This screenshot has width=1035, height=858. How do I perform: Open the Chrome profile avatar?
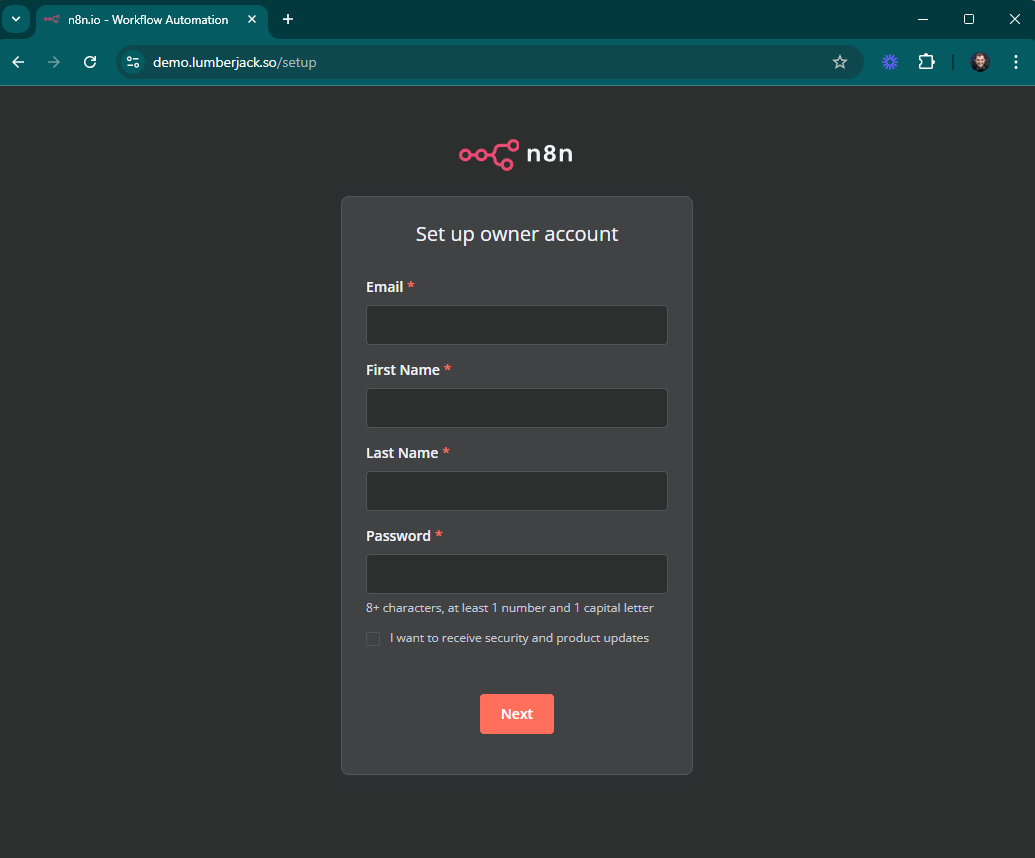(980, 62)
